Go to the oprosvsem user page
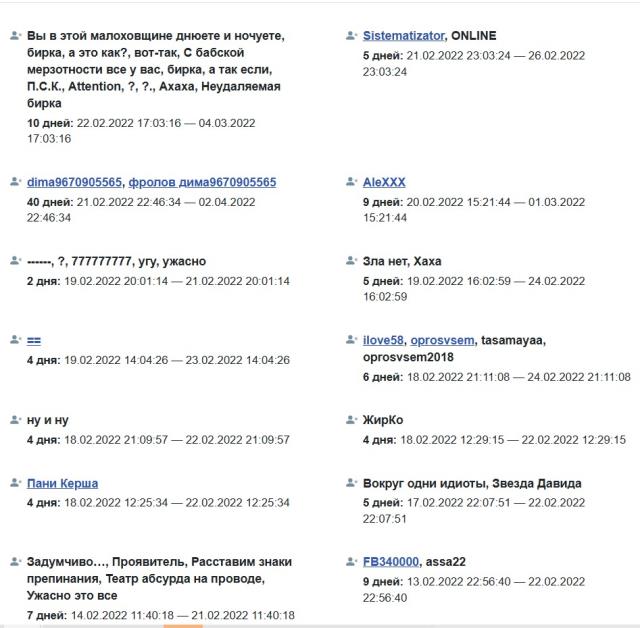 [442, 341]
